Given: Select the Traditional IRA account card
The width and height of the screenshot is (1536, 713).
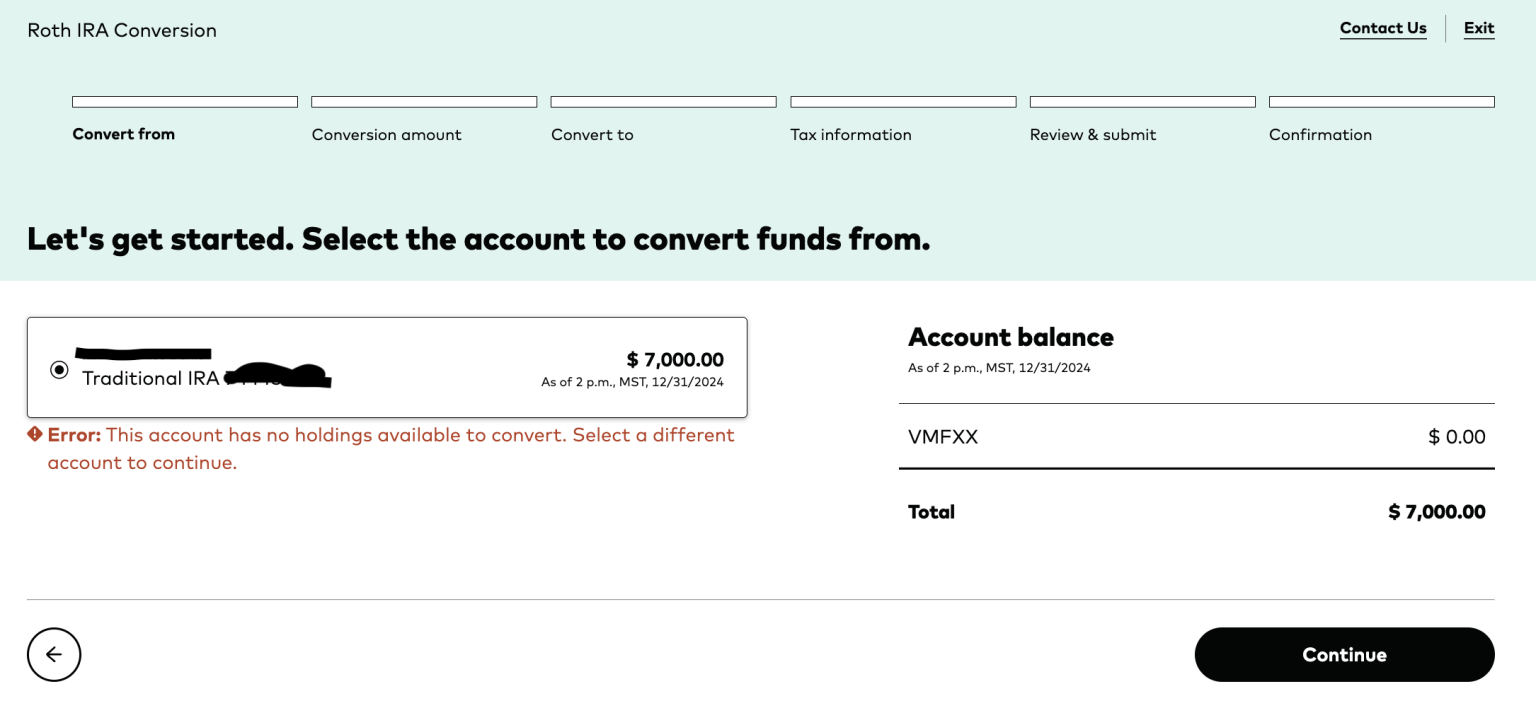Looking at the screenshot, I should point(388,367).
